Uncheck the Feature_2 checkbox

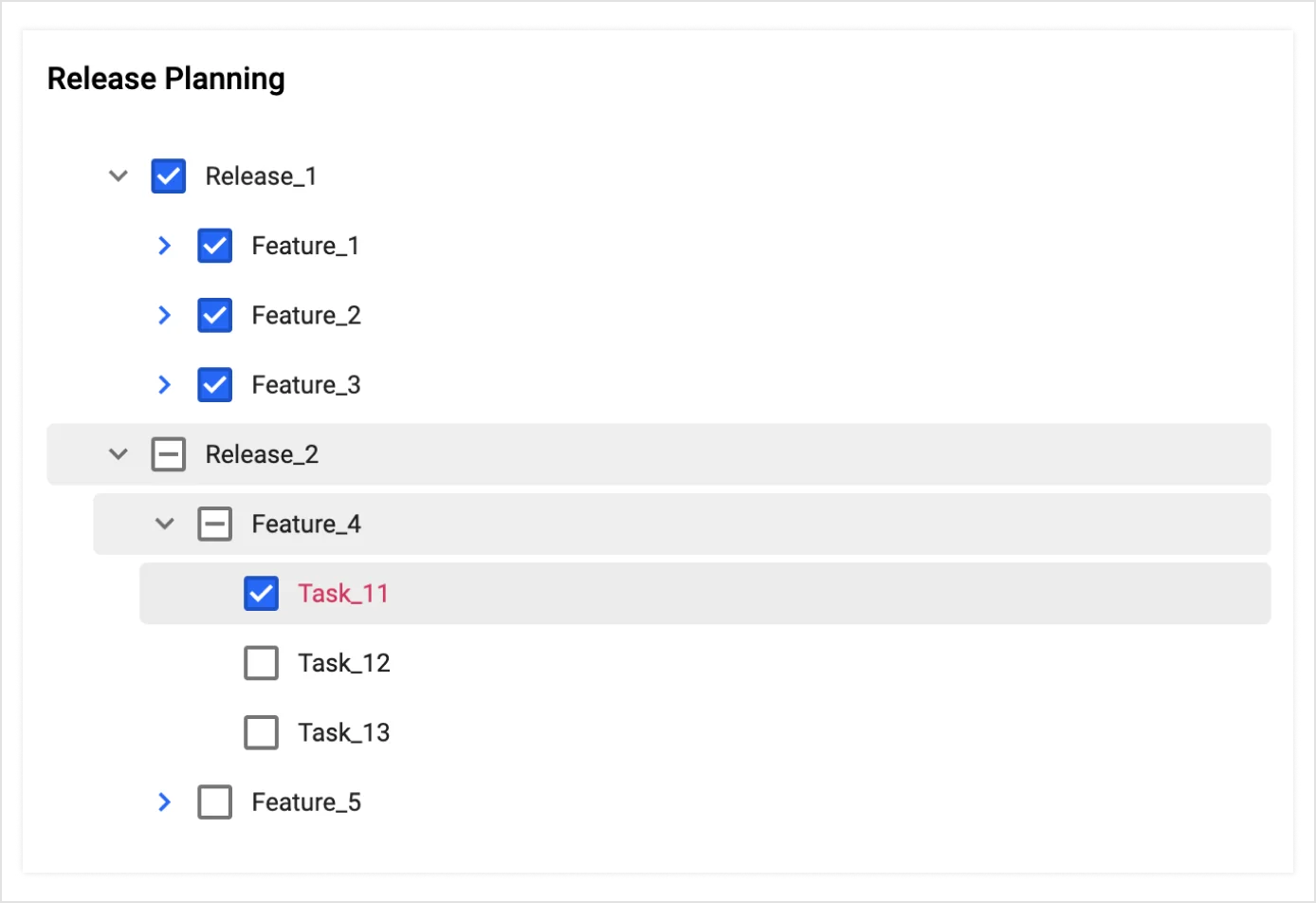pos(214,315)
